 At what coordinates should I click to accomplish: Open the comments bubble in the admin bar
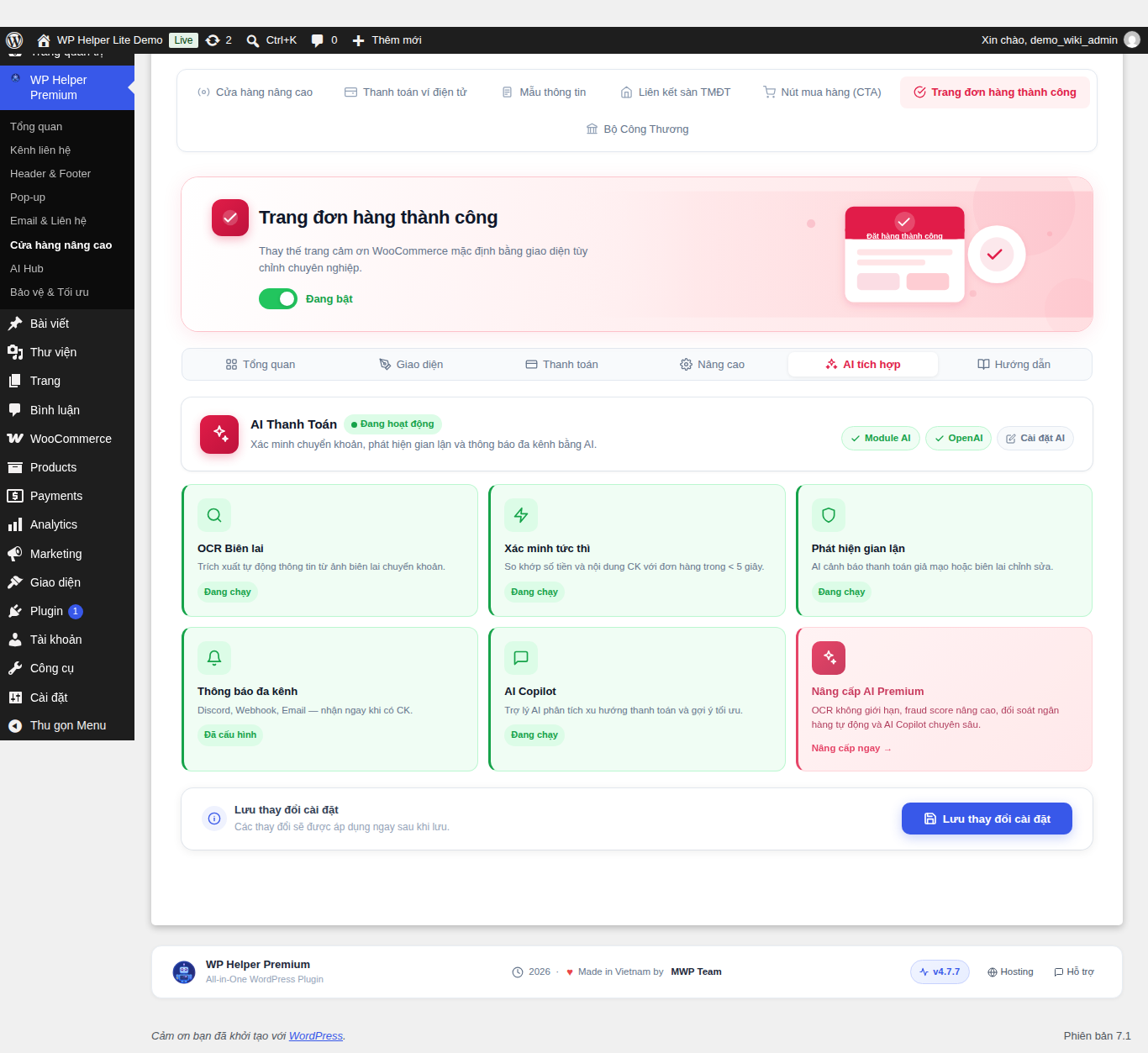tap(317, 40)
